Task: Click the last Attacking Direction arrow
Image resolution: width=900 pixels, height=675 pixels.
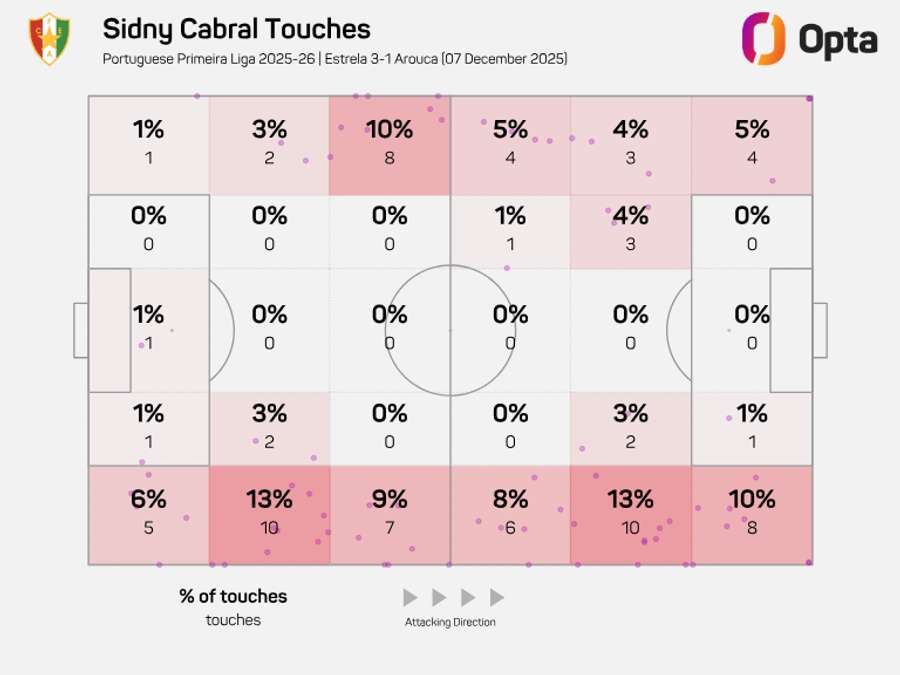Action: (497, 598)
